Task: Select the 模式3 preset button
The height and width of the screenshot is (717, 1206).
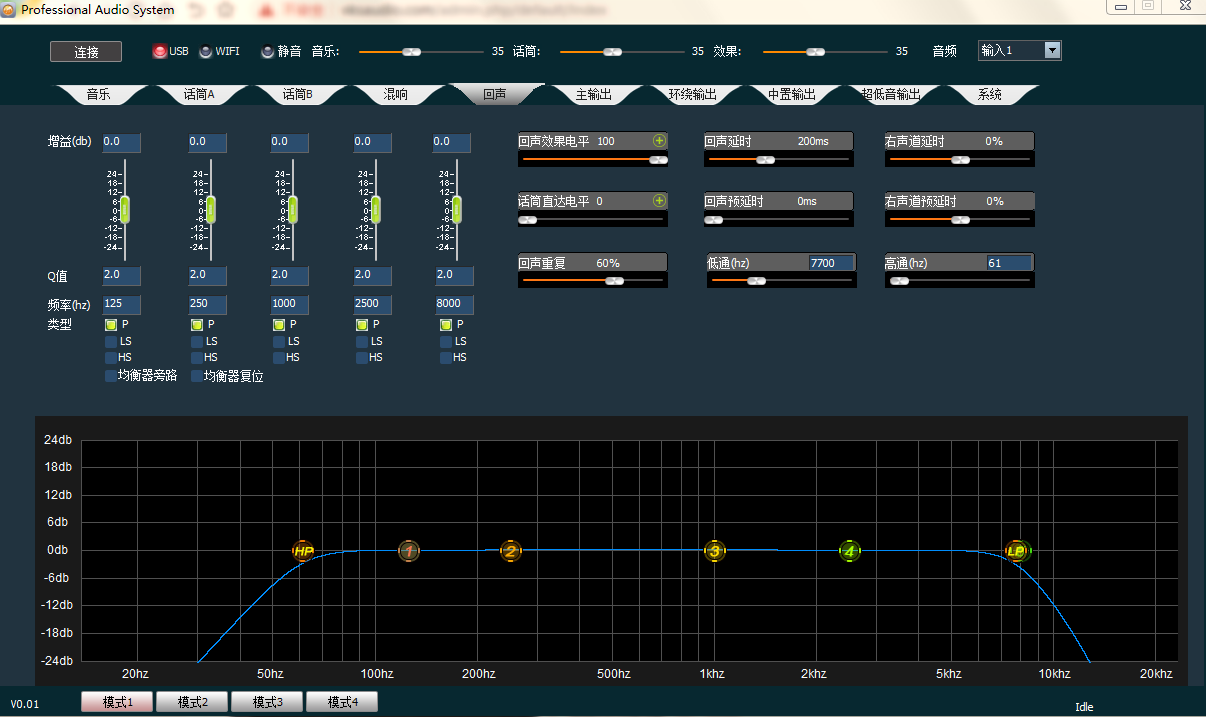Action: [268, 702]
